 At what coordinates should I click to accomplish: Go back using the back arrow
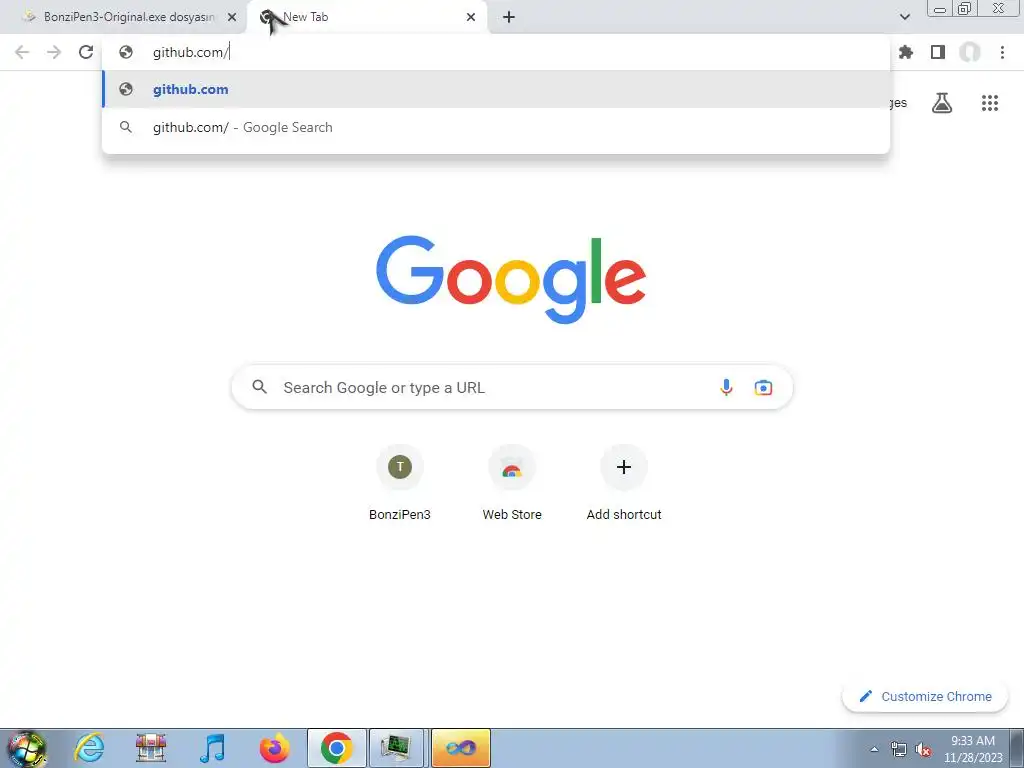pos(22,52)
